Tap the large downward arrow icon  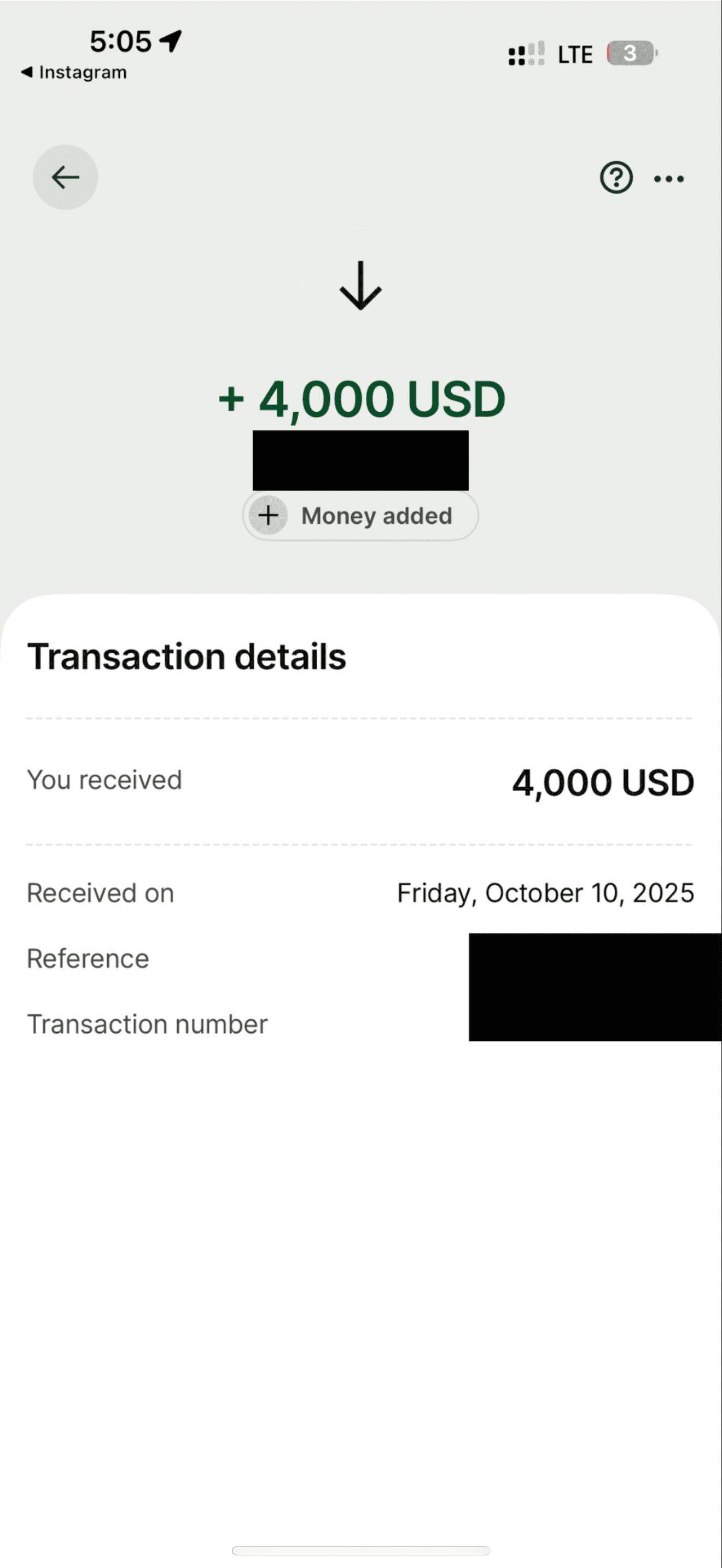tap(360, 286)
